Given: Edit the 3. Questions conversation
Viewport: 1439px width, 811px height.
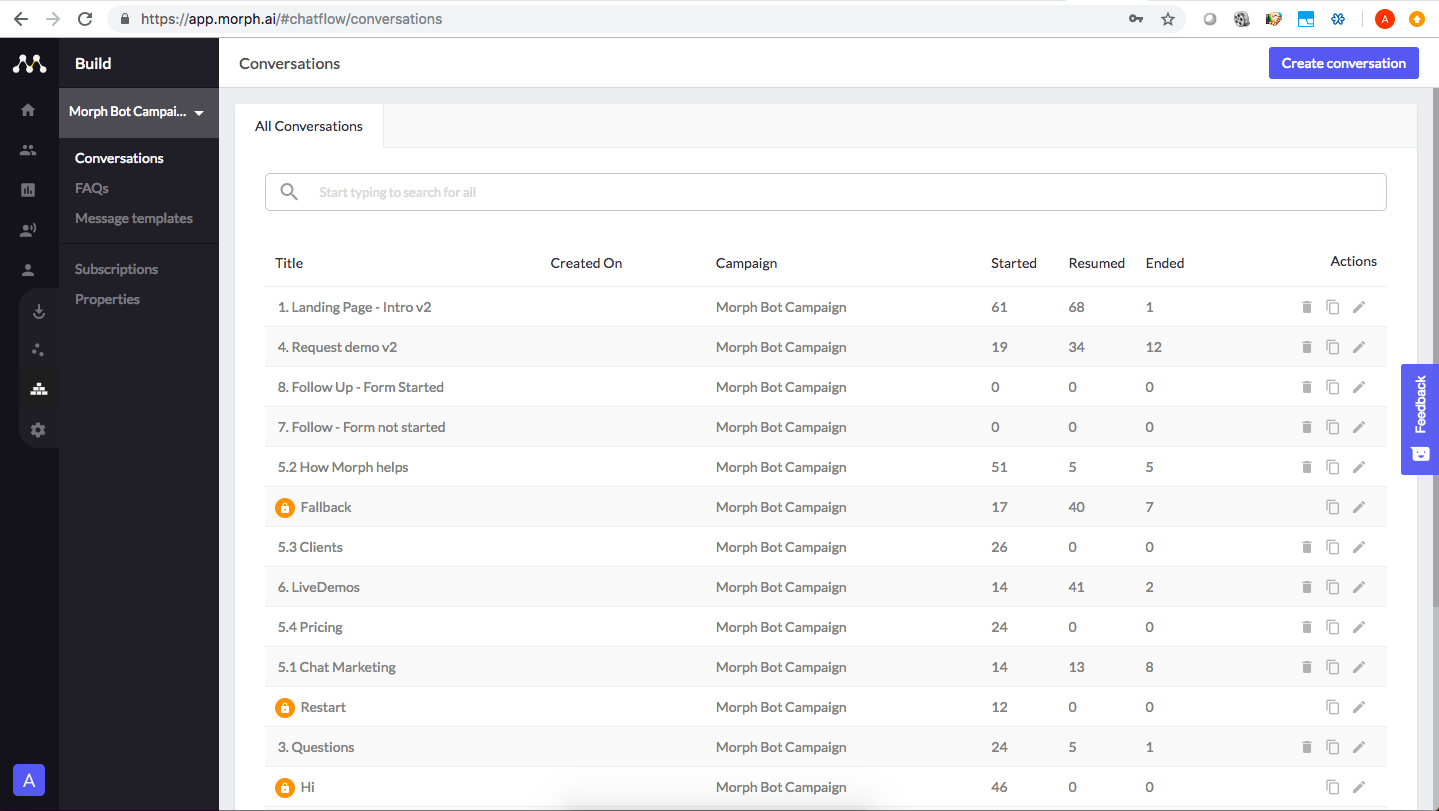Looking at the screenshot, I should click(1358, 747).
